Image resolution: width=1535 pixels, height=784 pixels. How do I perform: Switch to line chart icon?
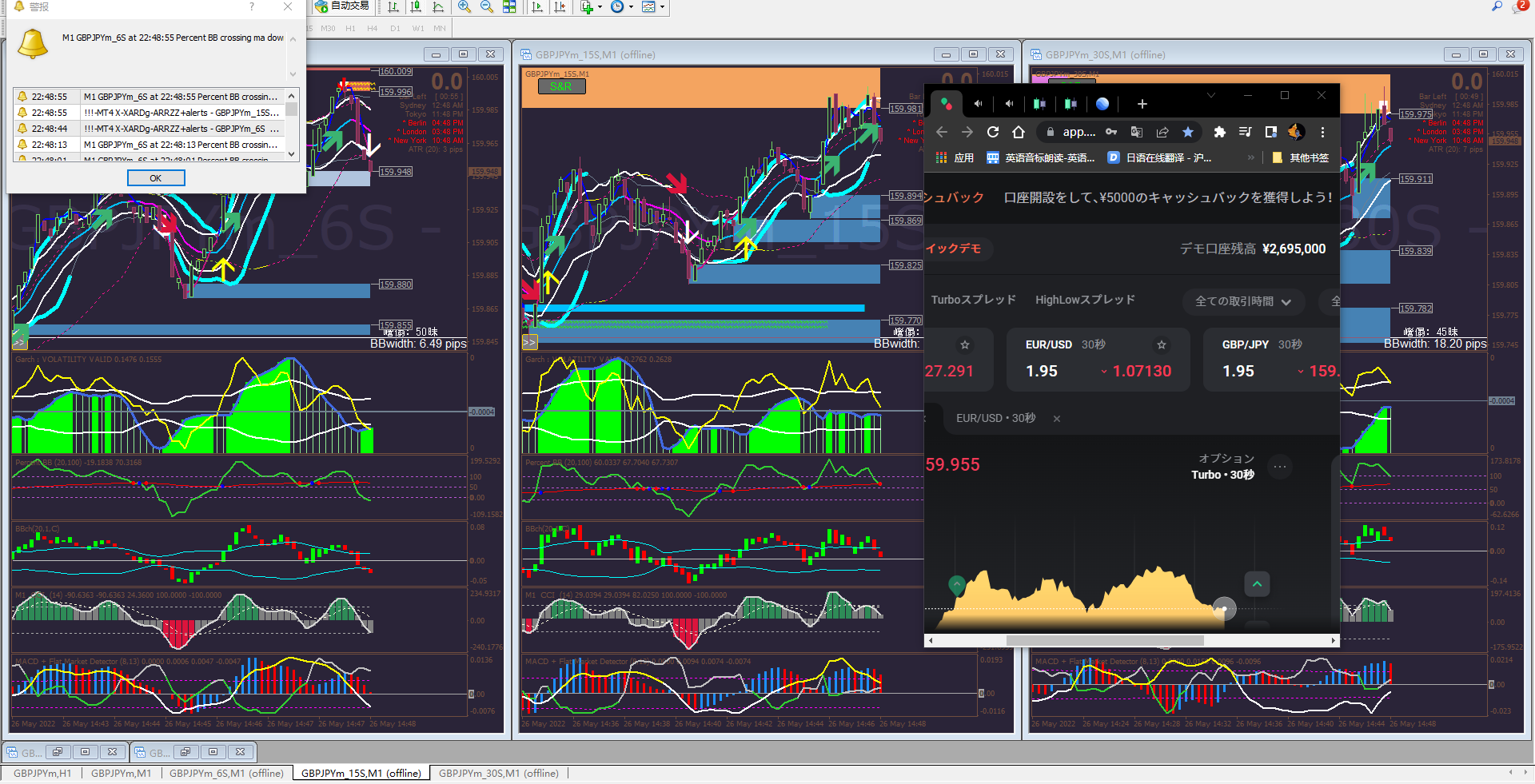pyautogui.click(x=438, y=6)
